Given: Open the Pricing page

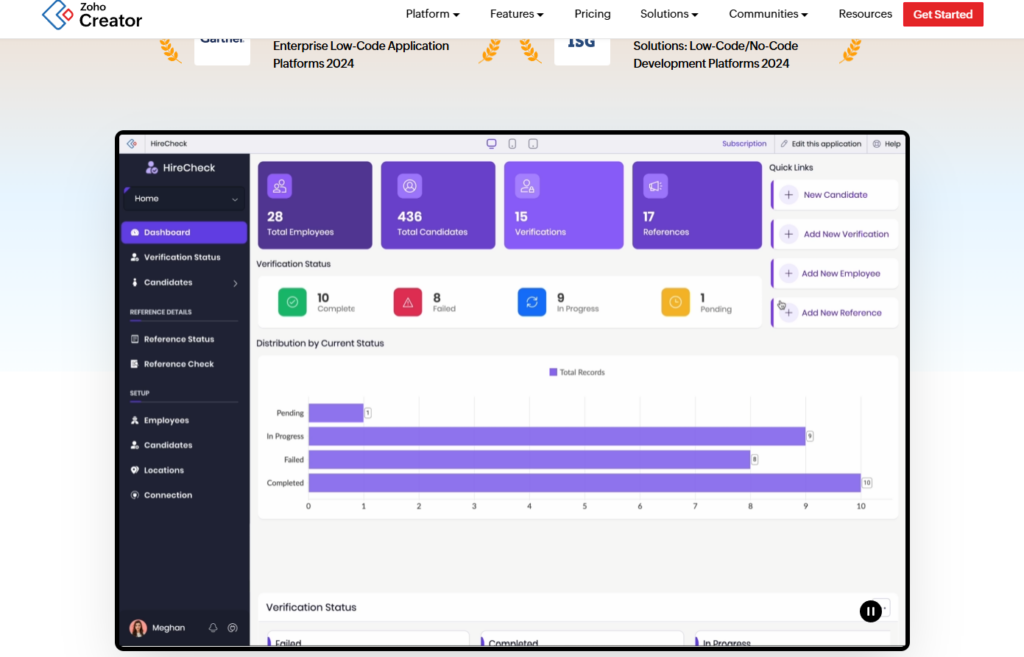Looking at the screenshot, I should tap(592, 14).
